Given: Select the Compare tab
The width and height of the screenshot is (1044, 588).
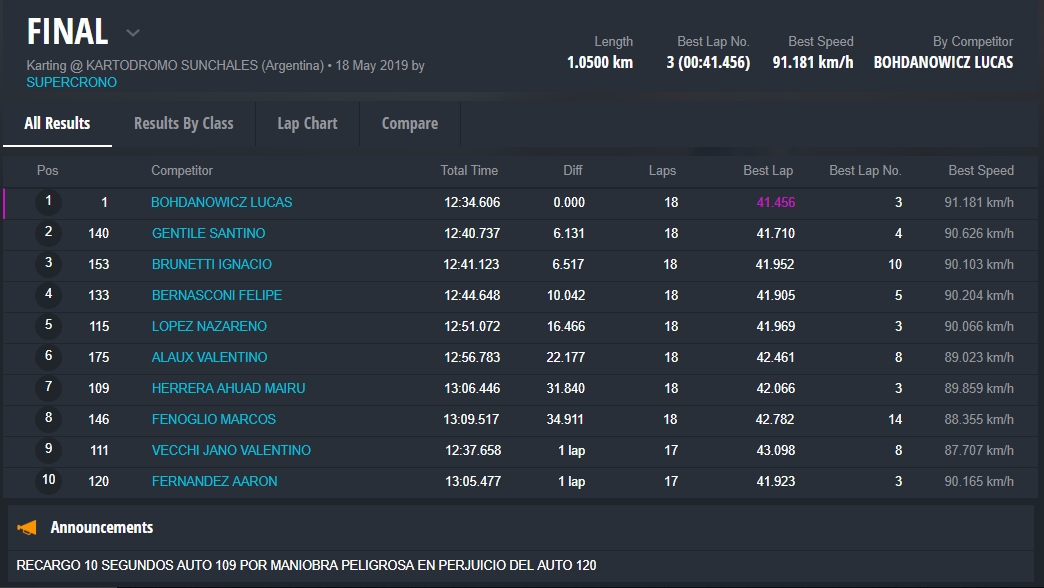Looking at the screenshot, I should point(409,123).
